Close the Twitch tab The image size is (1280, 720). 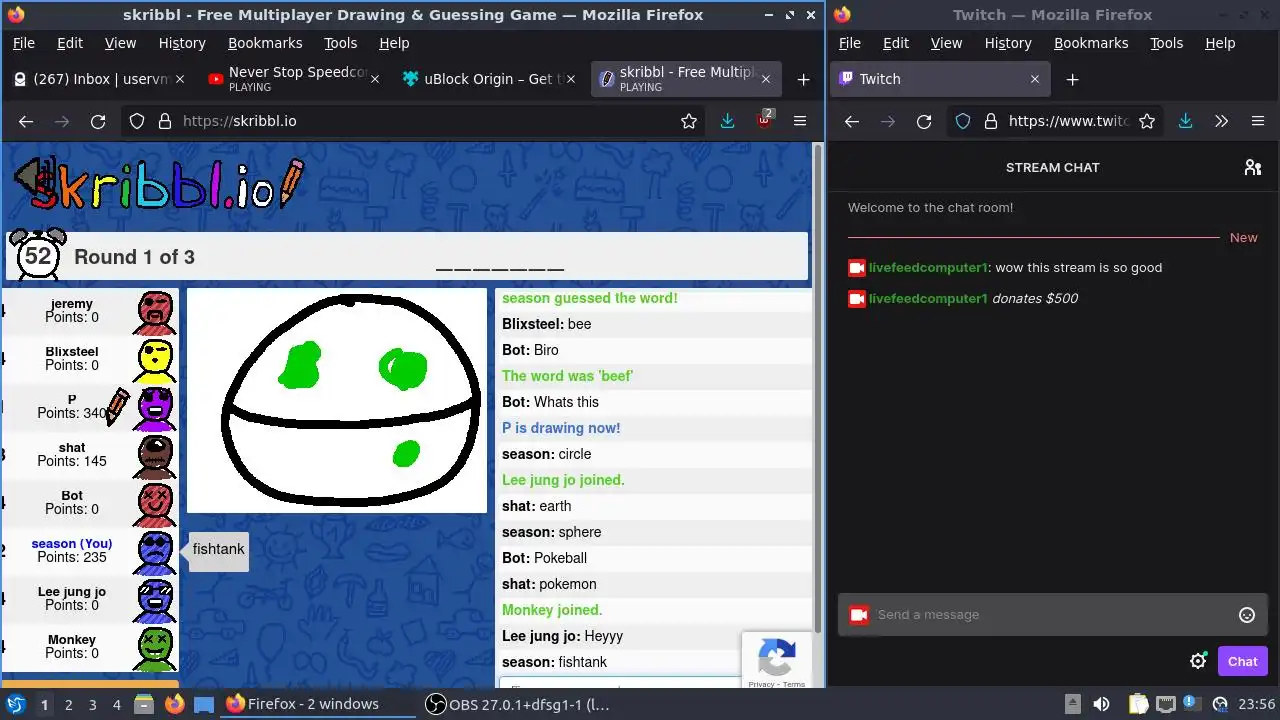pyautogui.click(x=1035, y=79)
